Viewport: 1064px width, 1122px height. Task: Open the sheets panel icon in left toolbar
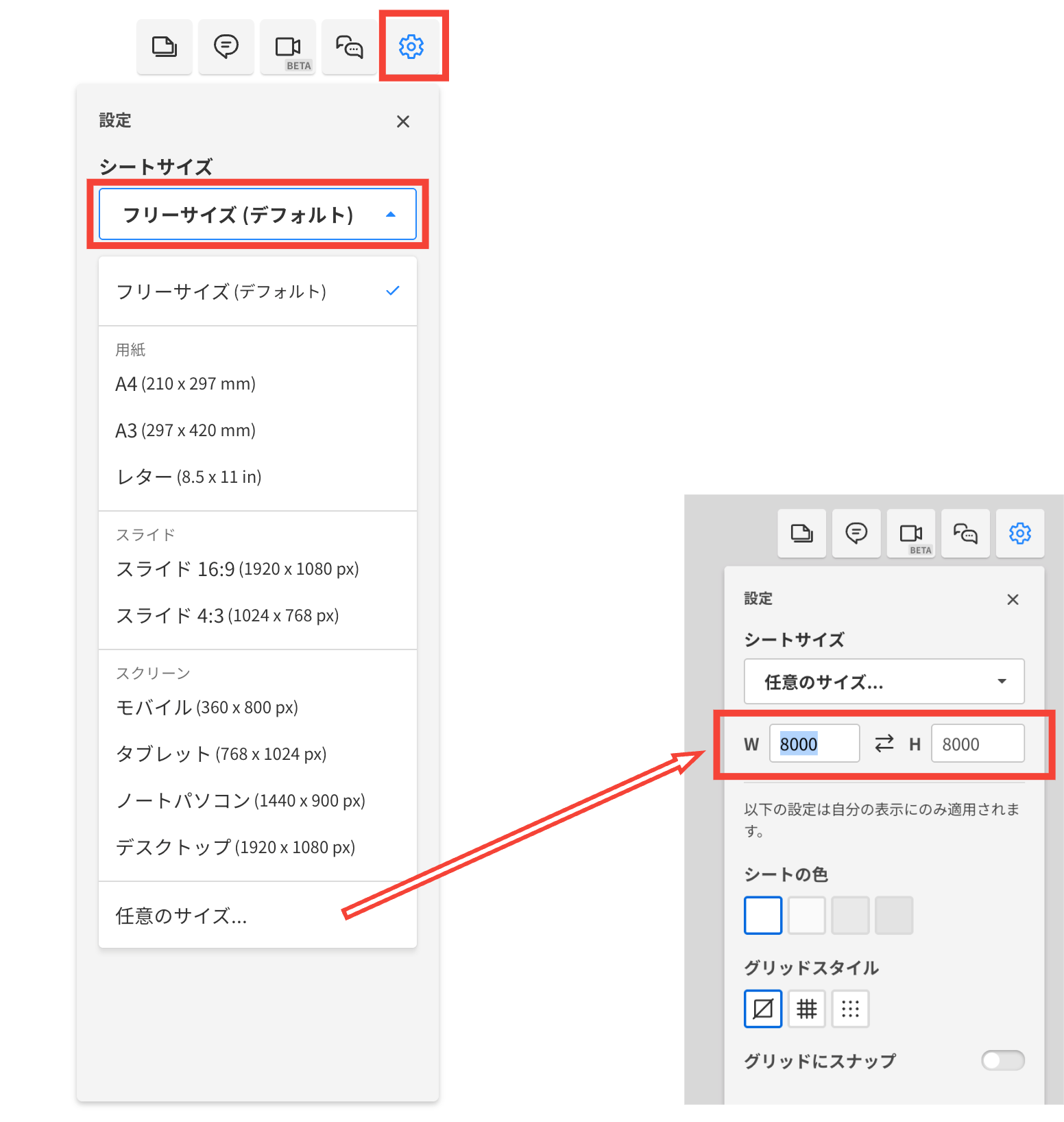click(164, 47)
